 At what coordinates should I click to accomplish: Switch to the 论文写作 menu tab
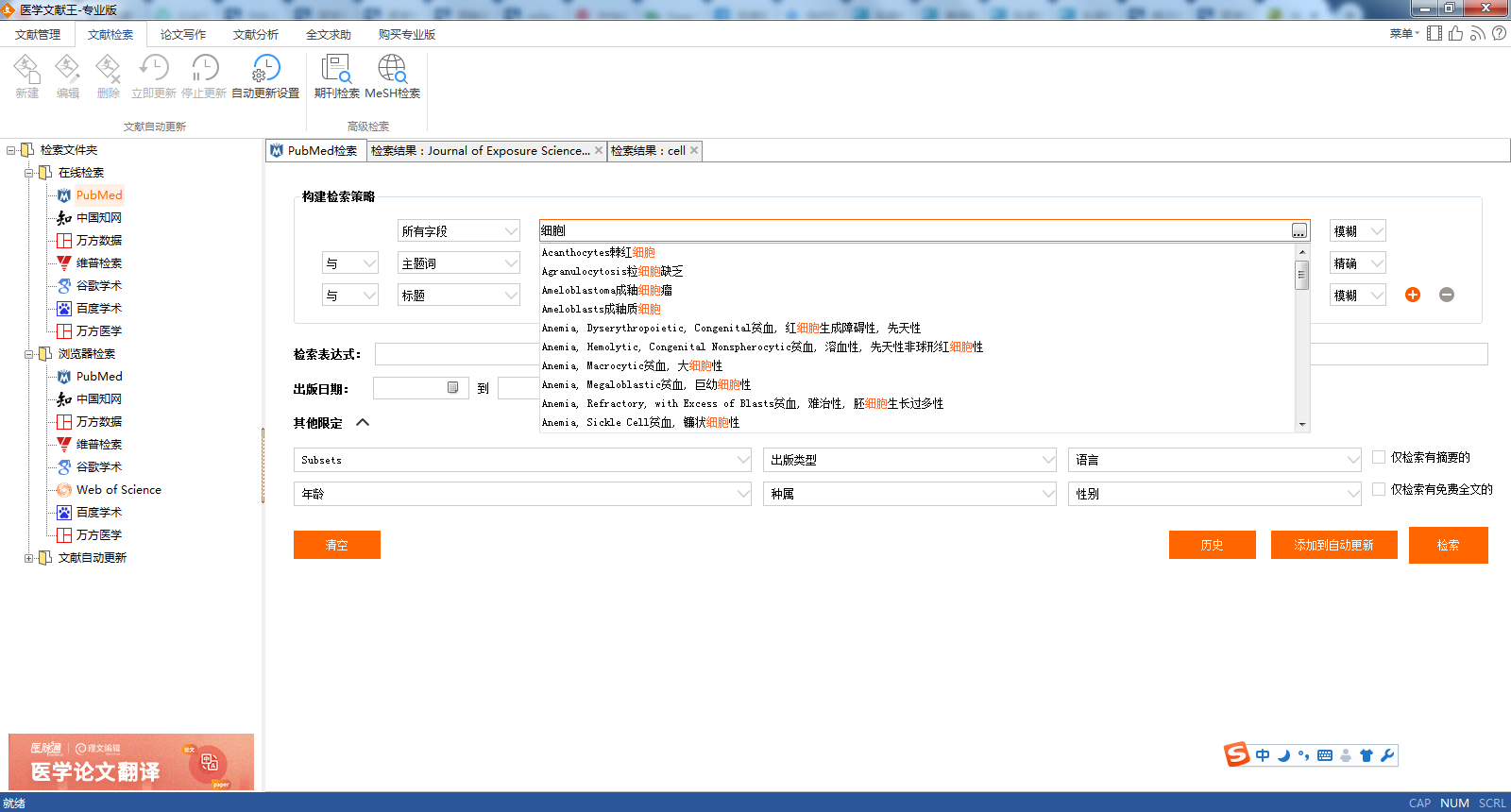tap(183, 35)
